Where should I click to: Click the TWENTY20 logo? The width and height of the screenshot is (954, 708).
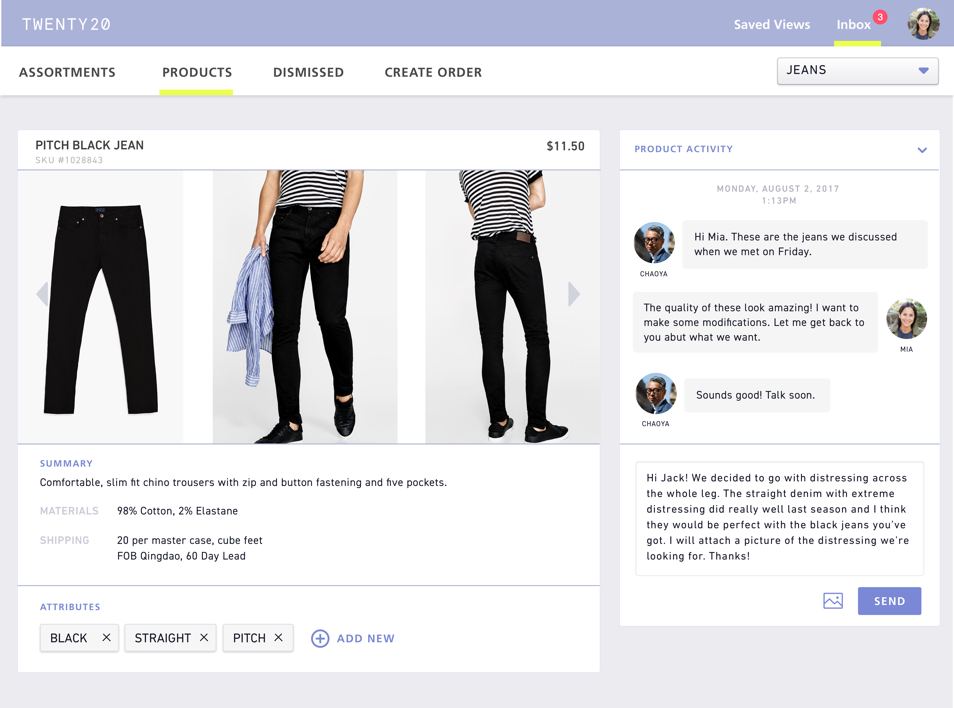click(x=66, y=24)
